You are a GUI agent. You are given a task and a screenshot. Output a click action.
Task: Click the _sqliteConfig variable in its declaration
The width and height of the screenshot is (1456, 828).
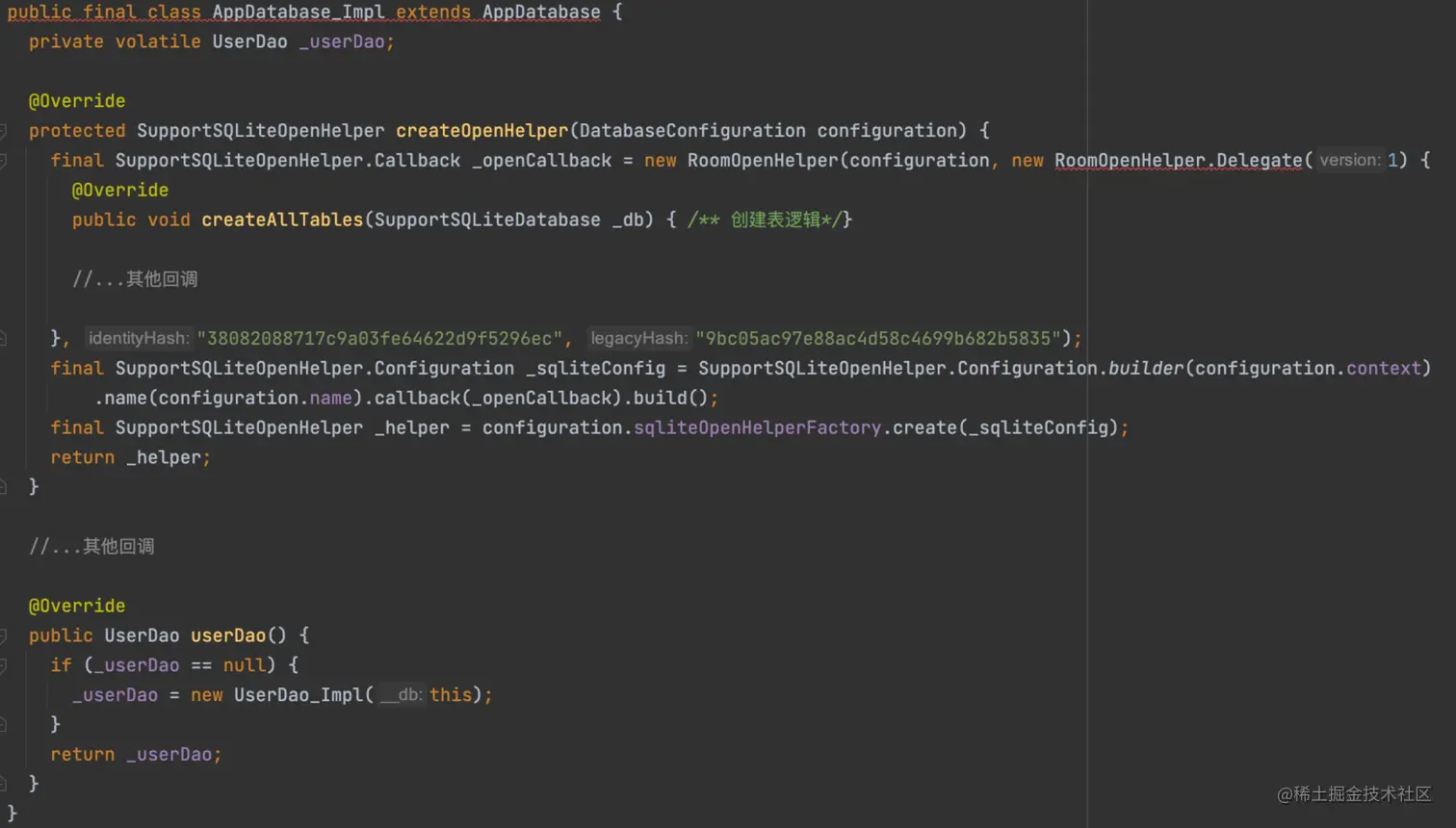tap(595, 369)
